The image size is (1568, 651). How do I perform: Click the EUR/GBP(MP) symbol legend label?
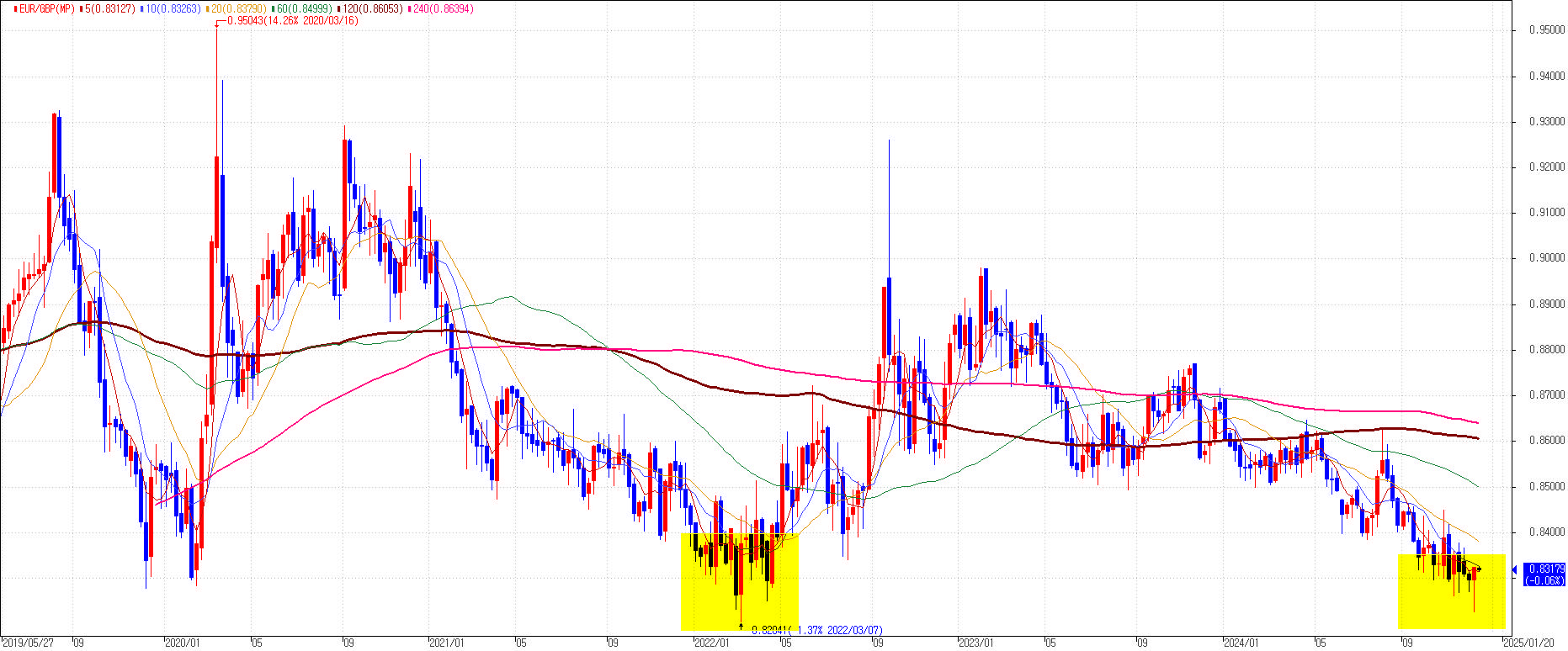(x=43, y=8)
